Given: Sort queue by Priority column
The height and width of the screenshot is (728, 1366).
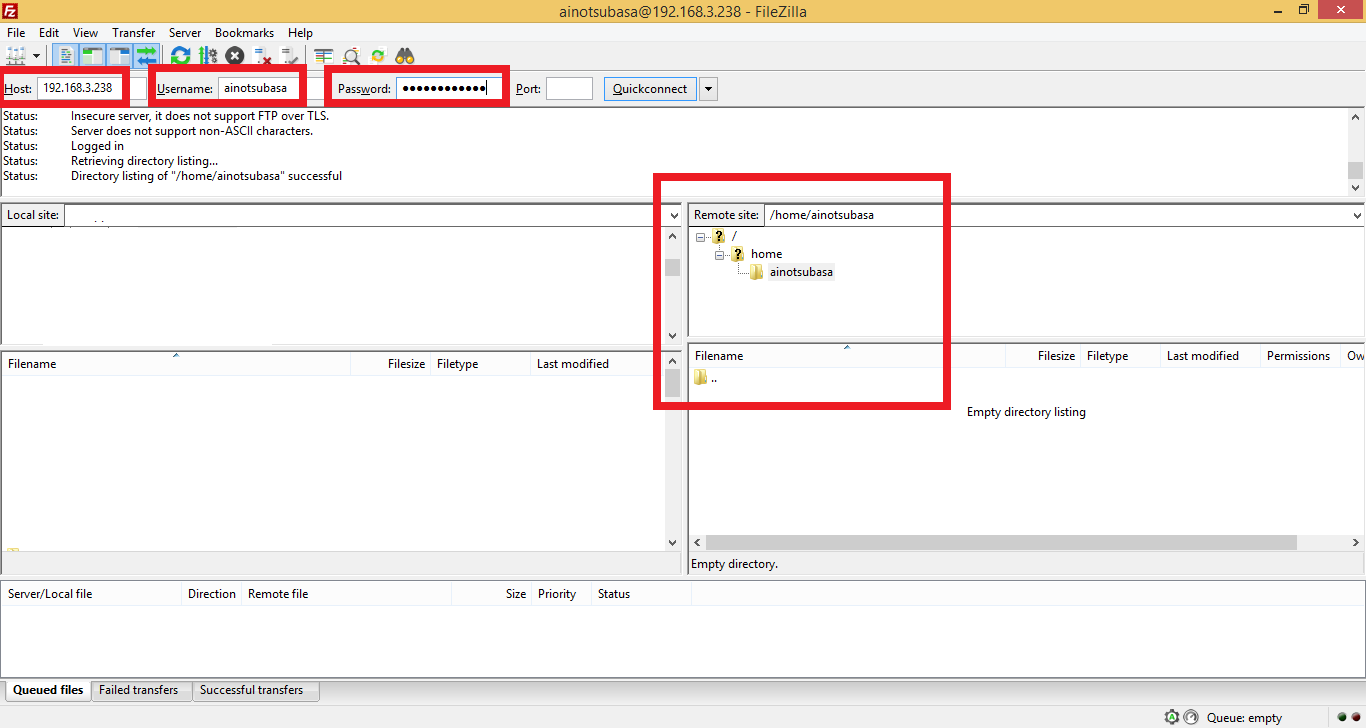Looking at the screenshot, I should click(561, 594).
